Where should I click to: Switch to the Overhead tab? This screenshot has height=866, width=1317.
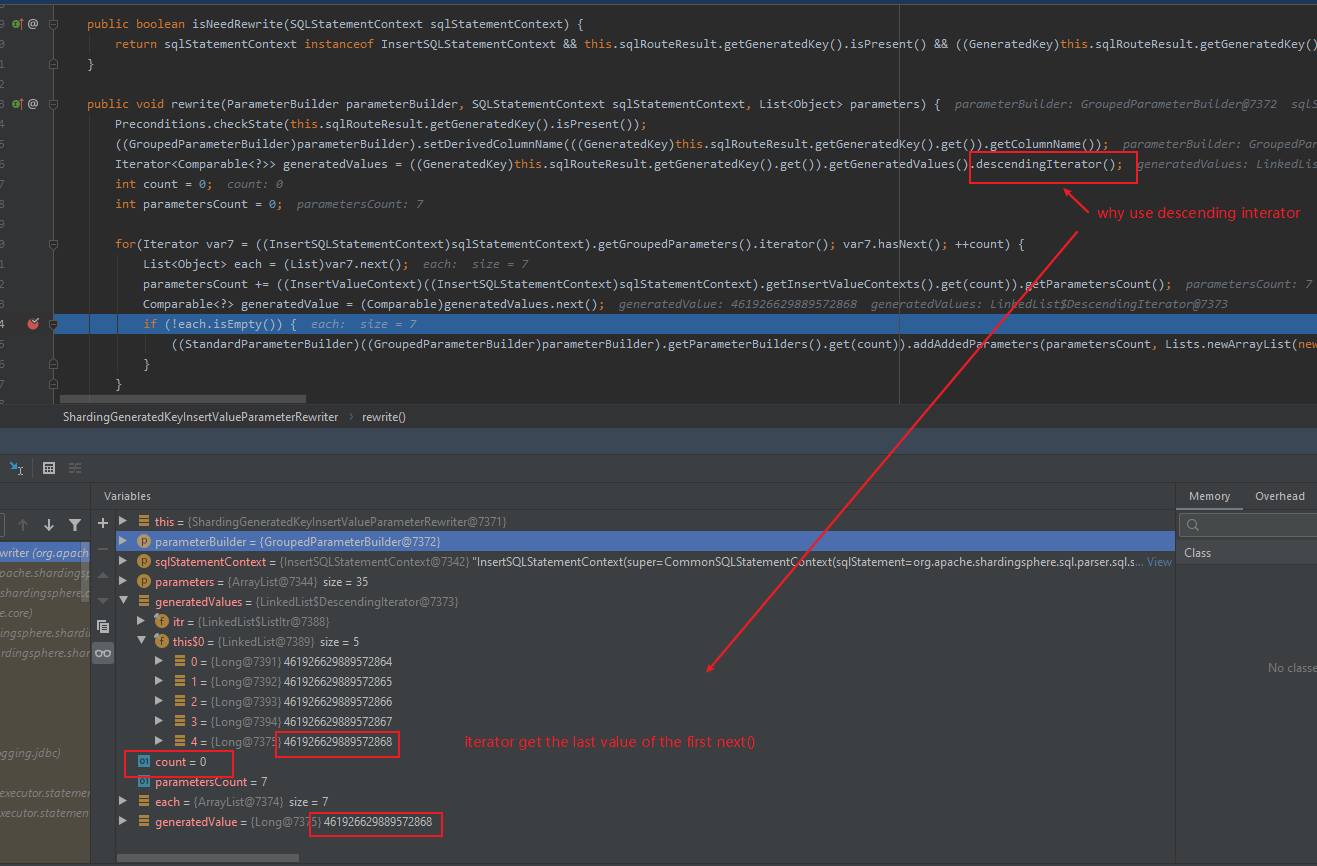1280,496
